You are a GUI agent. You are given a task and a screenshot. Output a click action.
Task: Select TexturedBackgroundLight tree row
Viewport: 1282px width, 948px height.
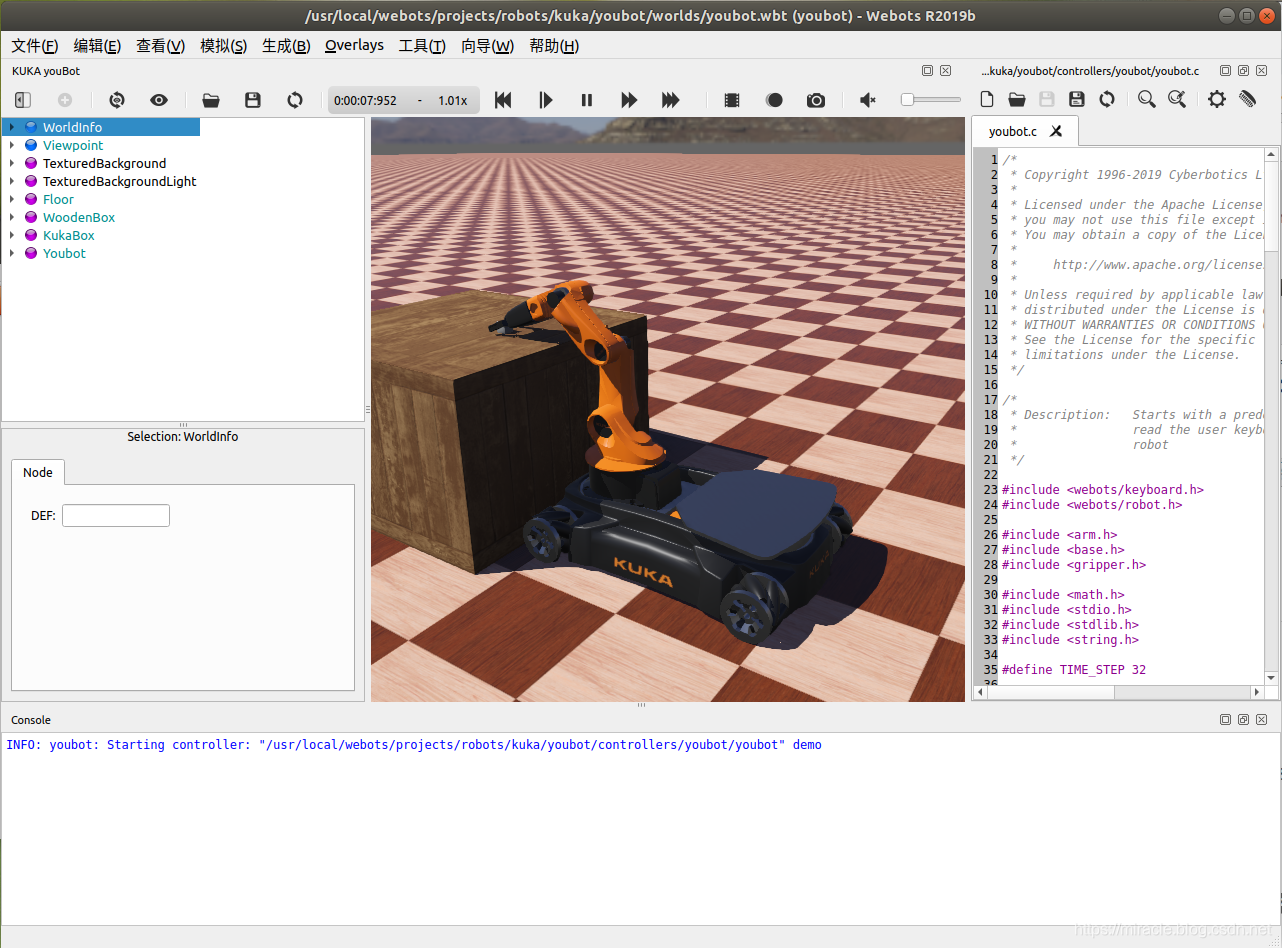[120, 181]
